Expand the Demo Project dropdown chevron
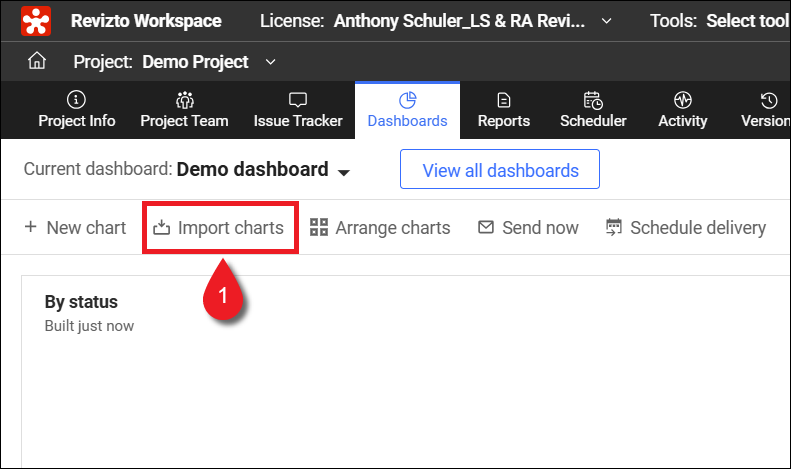This screenshot has width=791, height=469. (270, 62)
